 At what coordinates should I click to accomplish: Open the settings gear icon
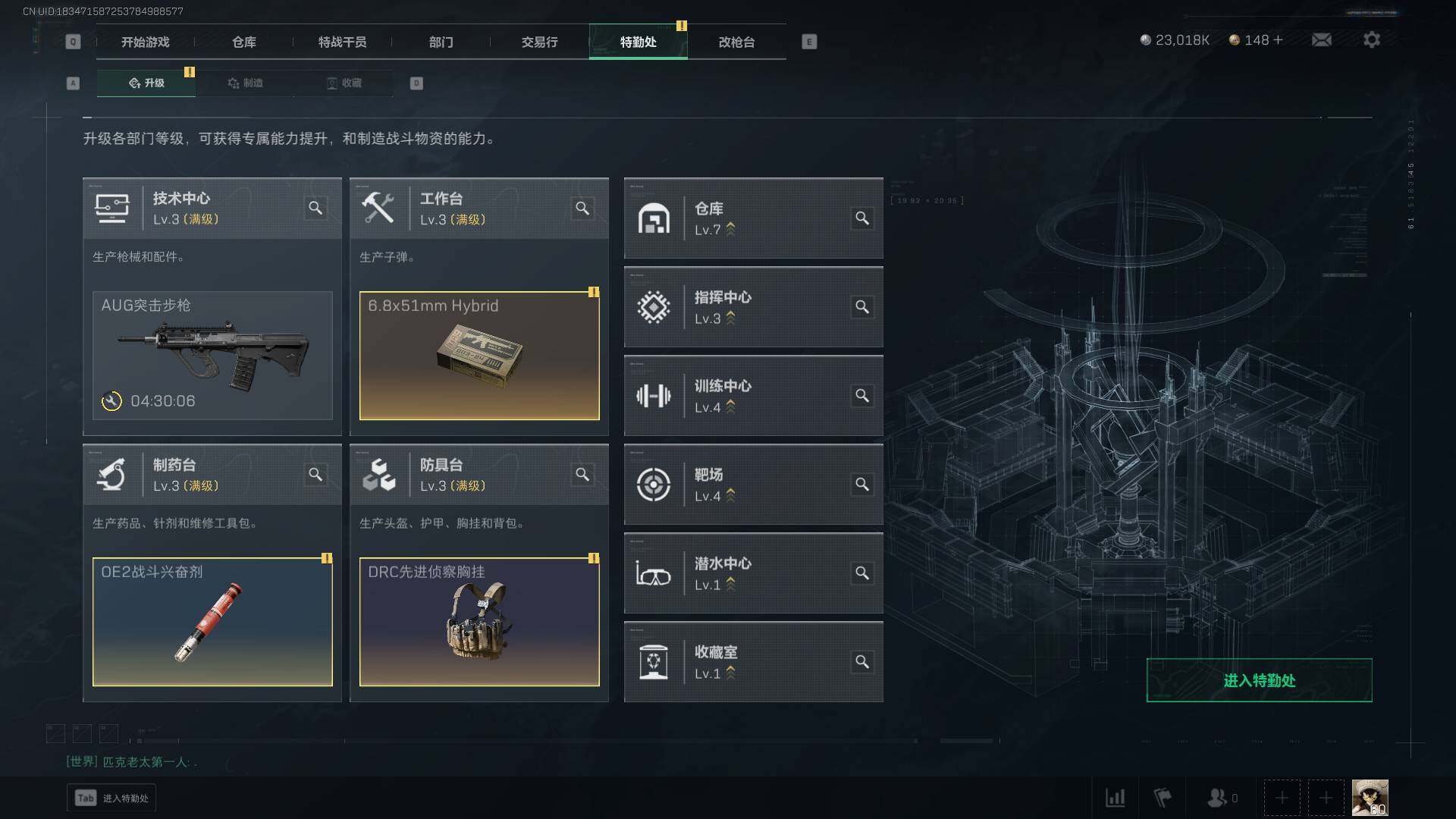point(1371,39)
